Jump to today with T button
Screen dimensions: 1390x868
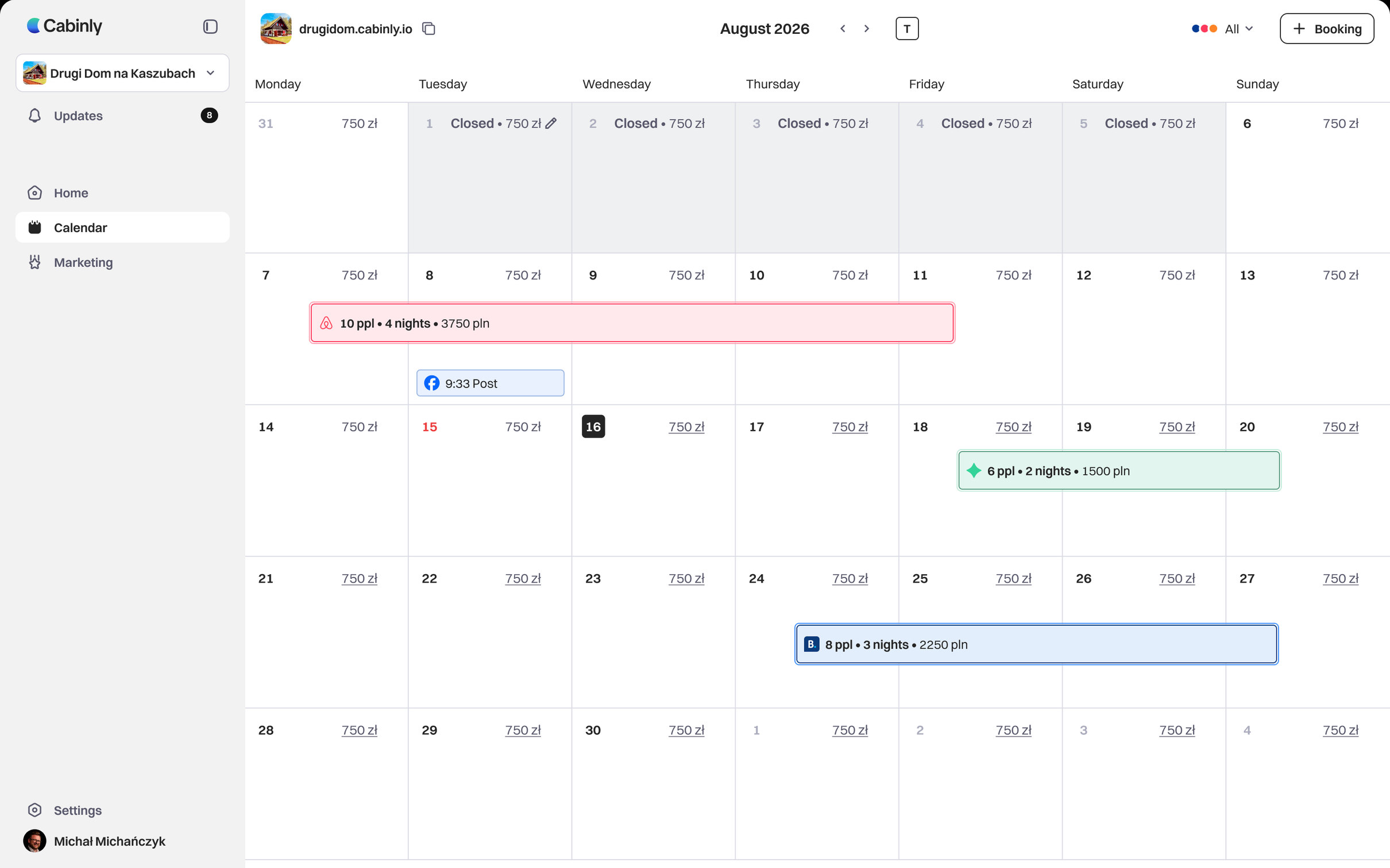pos(907,29)
